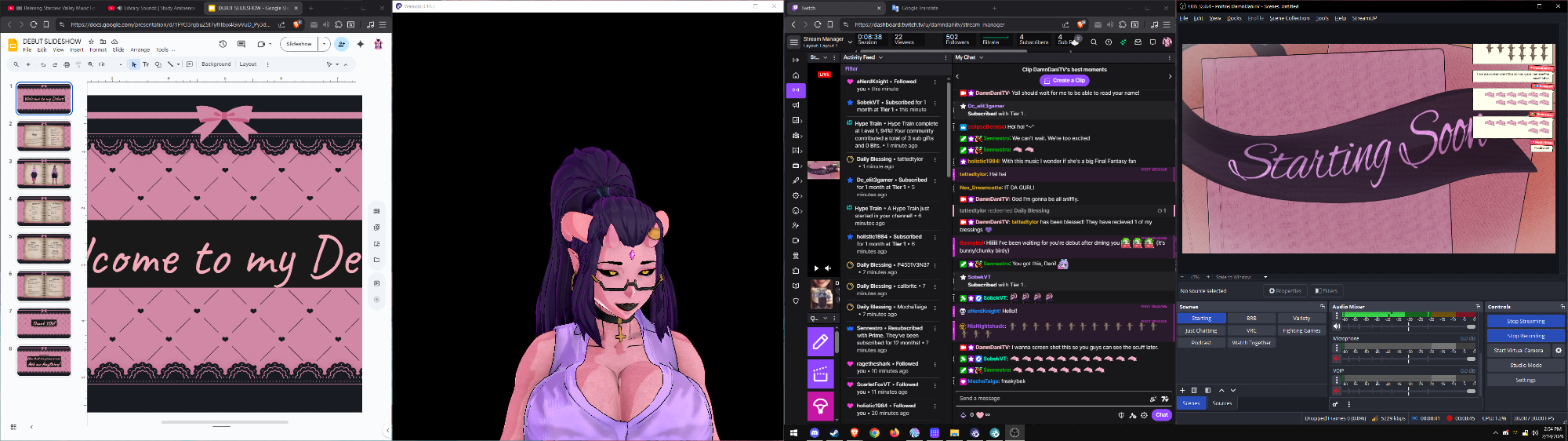Open the Arrange menu in Google Slides
The height and width of the screenshot is (441, 1568).
(140, 49)
